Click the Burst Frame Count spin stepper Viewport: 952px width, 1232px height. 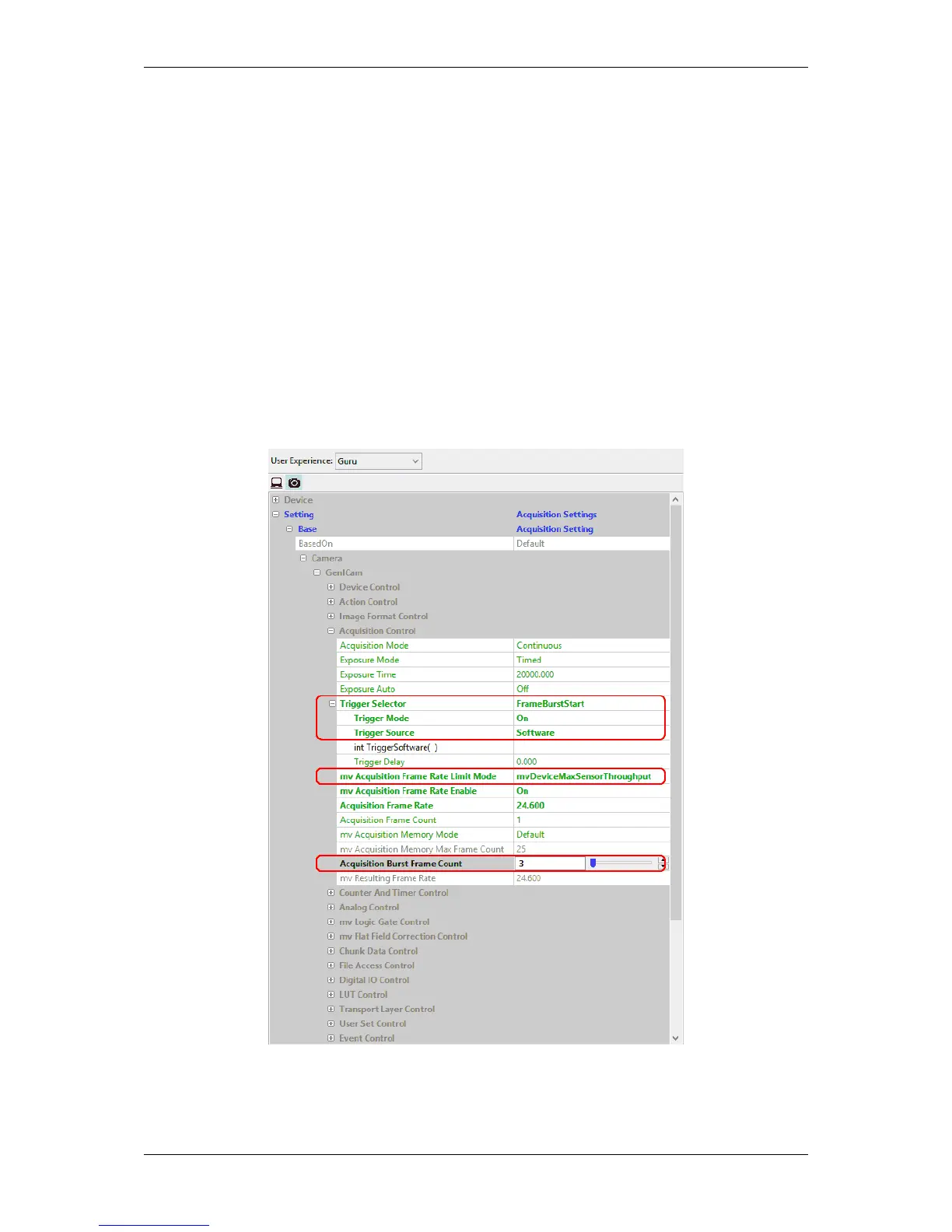click(663, 863)
